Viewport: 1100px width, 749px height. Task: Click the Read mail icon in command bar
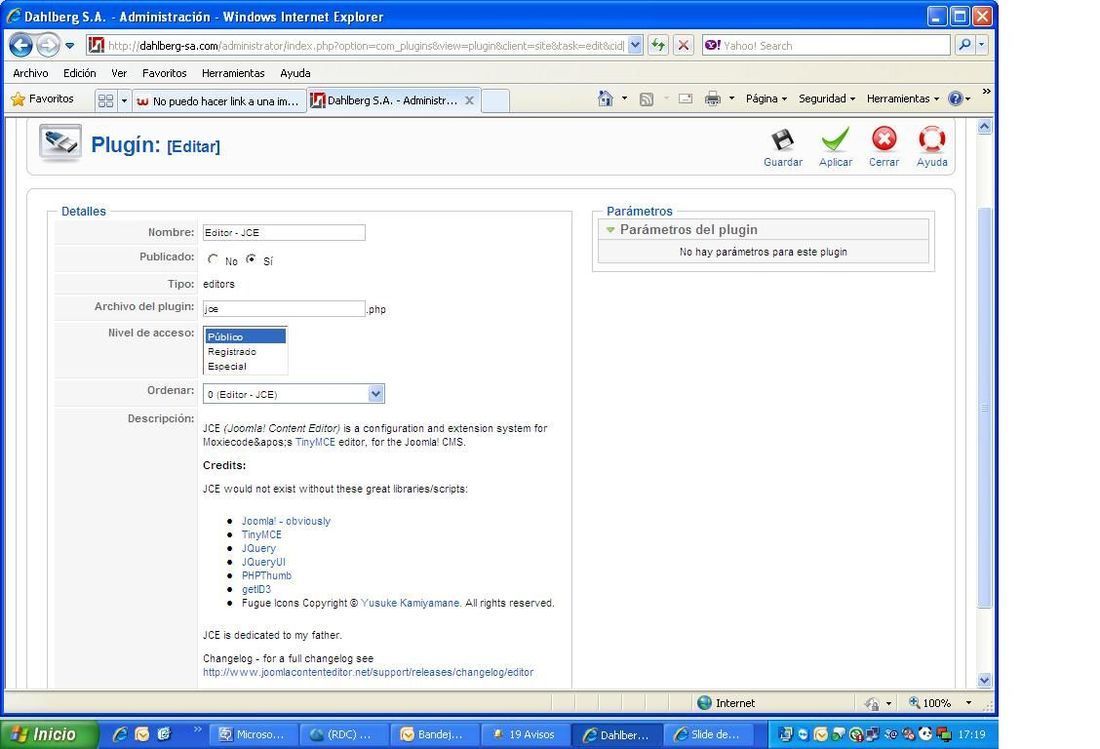coord(685,99)
